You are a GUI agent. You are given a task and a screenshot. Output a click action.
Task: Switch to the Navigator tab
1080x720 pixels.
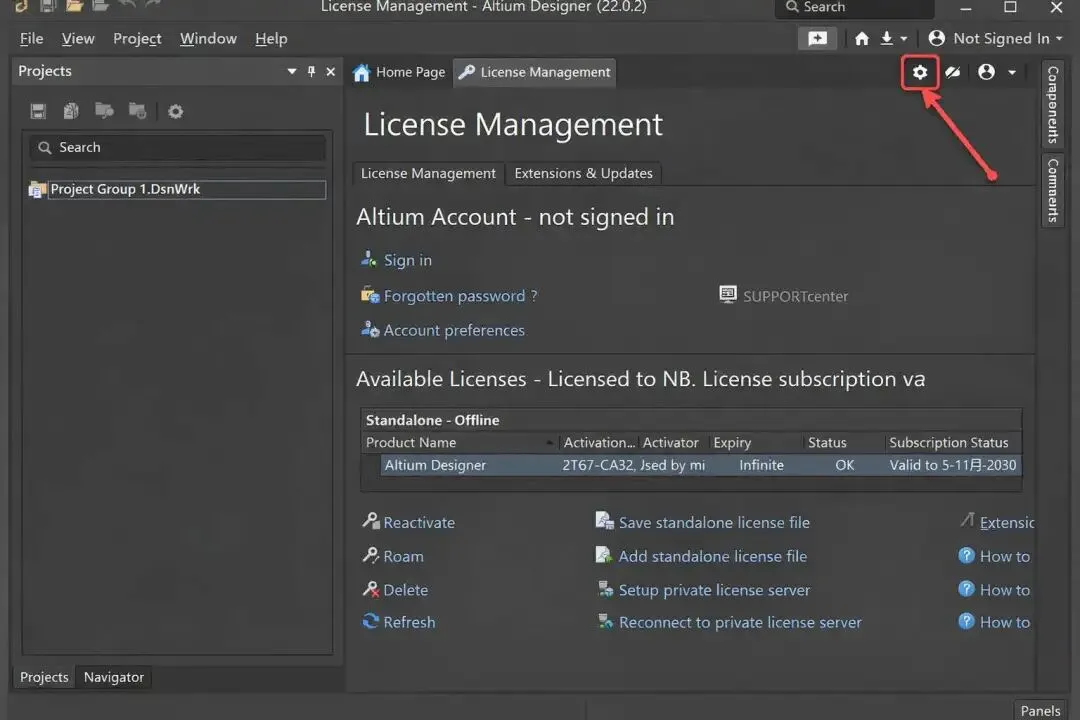coord(114,677)
